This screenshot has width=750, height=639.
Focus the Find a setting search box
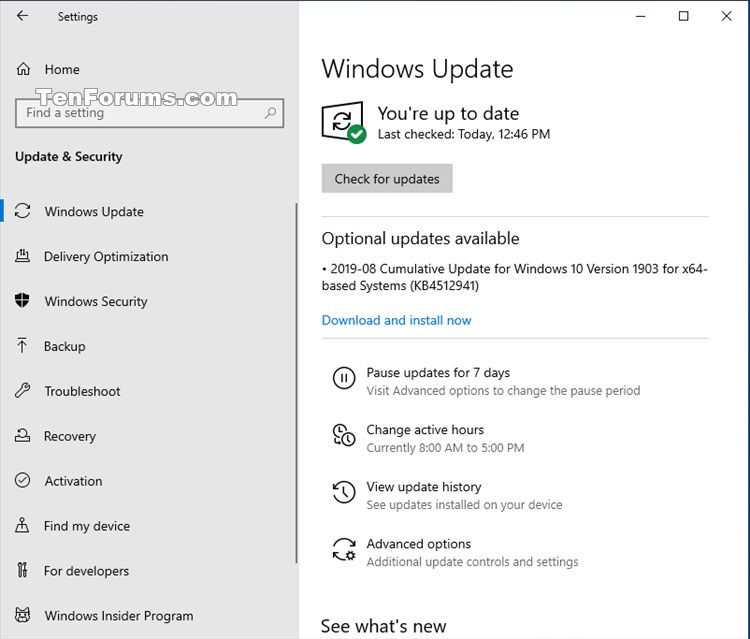[x=149, y=113]
